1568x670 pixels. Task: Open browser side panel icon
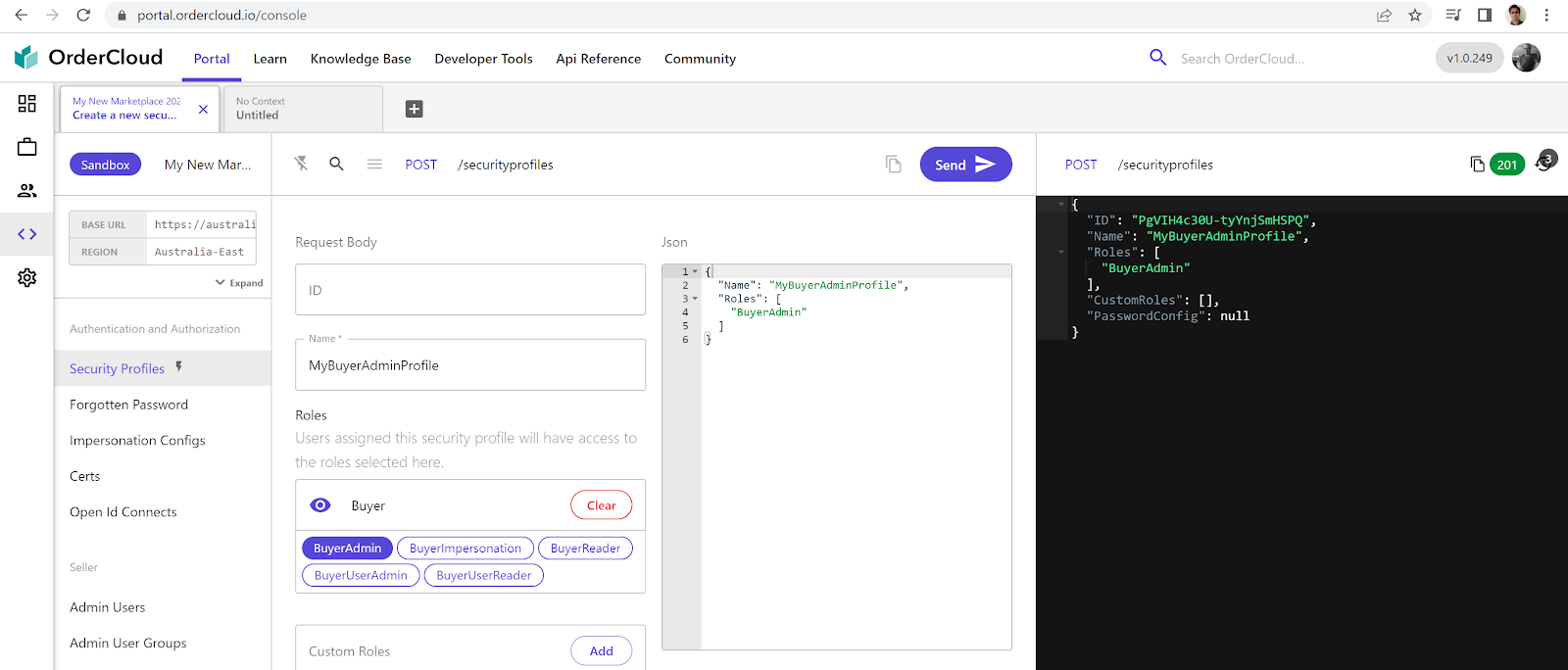tap(1485, 15)
